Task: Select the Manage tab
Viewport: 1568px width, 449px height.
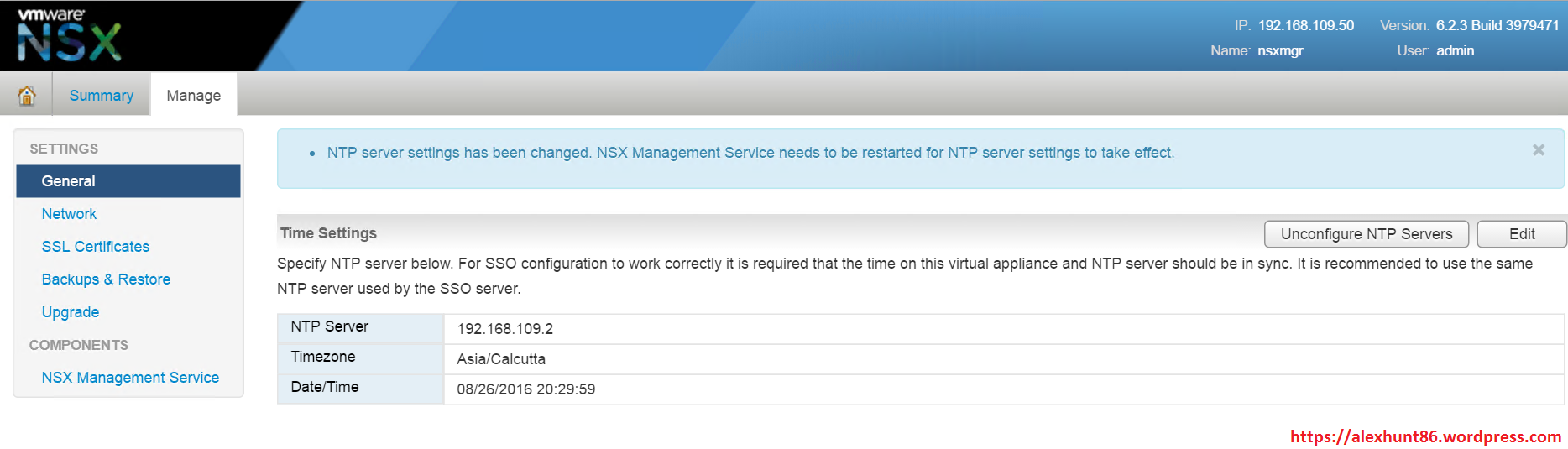Action: 193,96
